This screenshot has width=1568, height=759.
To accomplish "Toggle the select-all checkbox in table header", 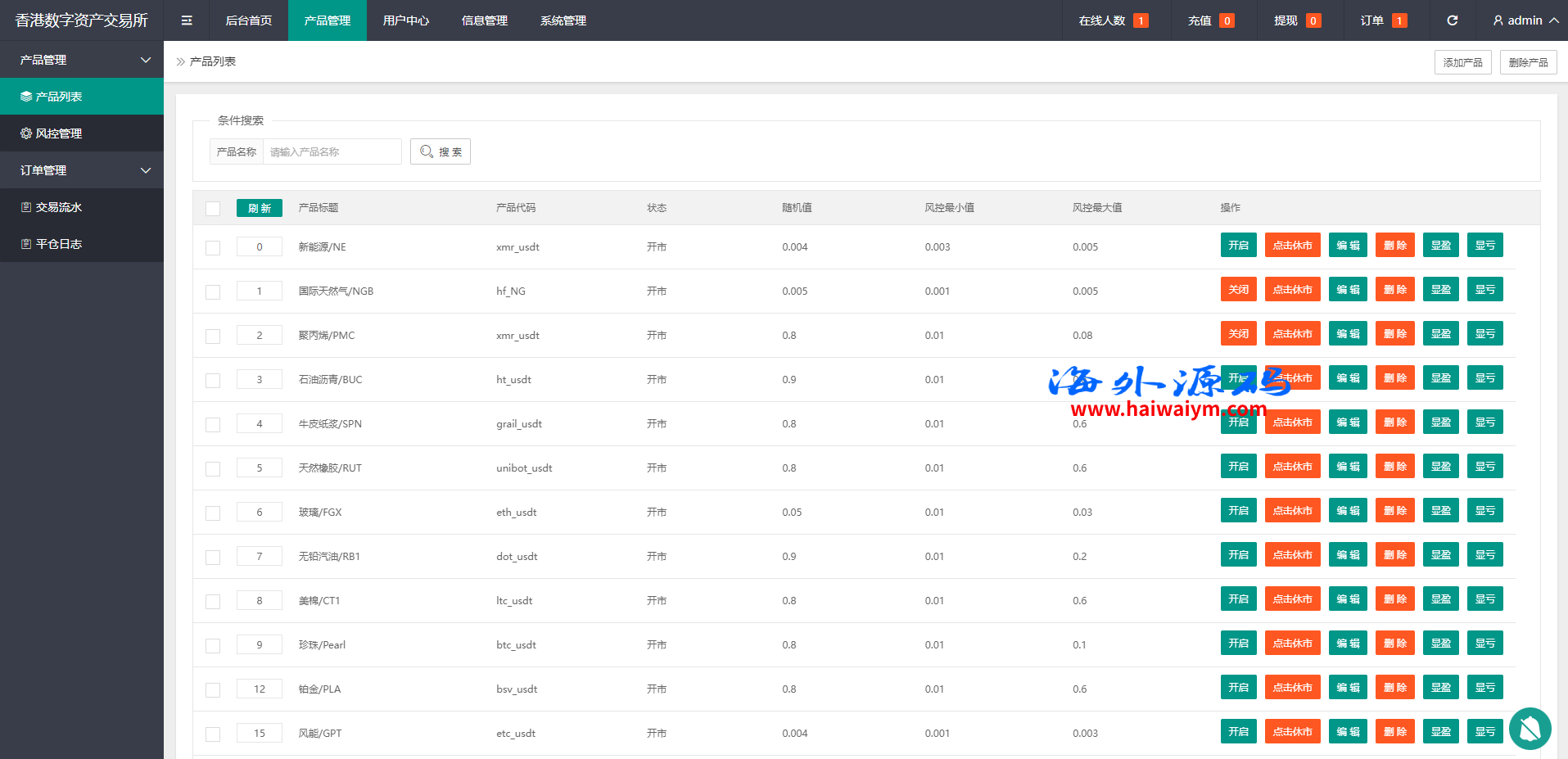I will 213,208.
